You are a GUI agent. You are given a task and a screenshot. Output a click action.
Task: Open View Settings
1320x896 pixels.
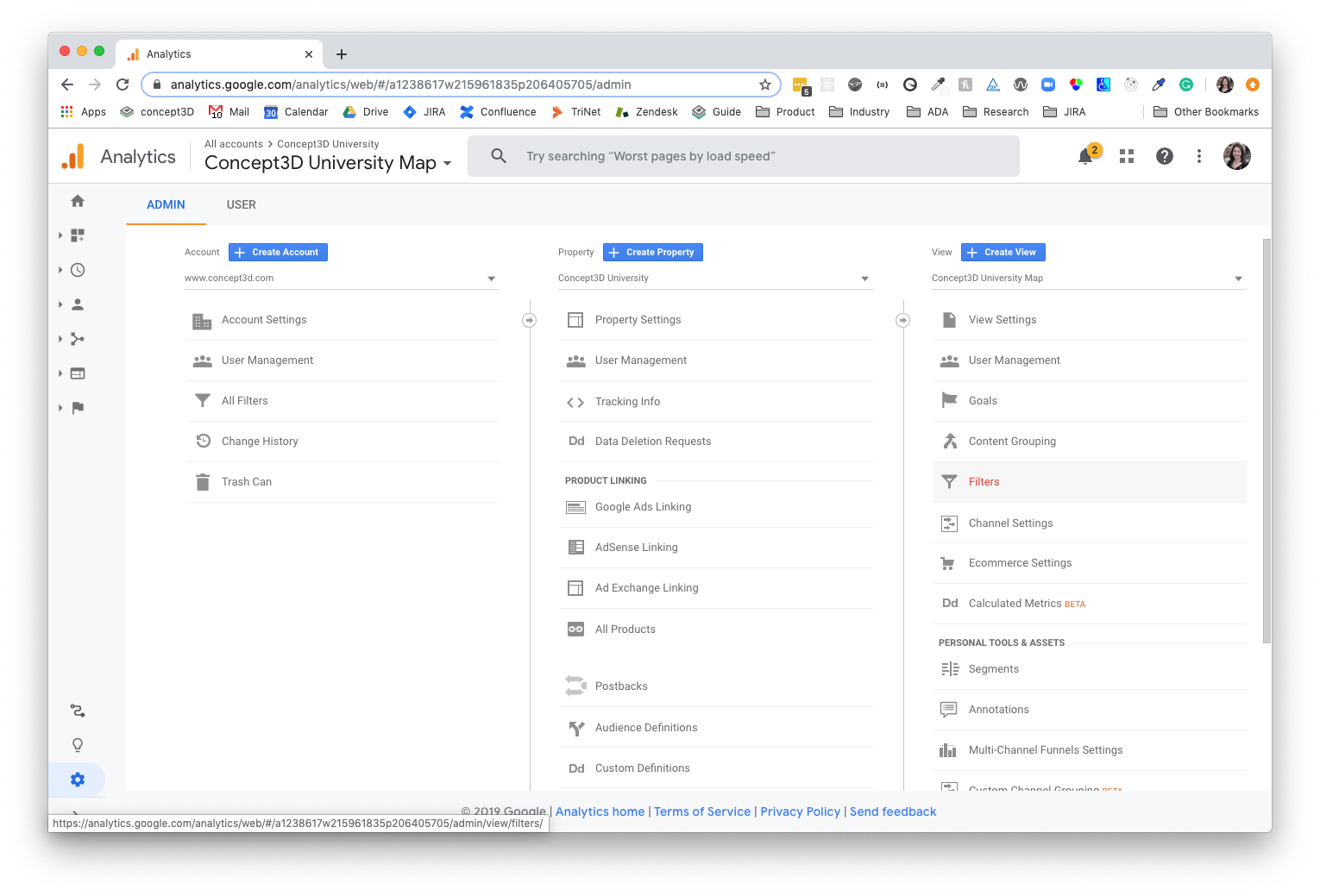click(x=1090, y=320)
